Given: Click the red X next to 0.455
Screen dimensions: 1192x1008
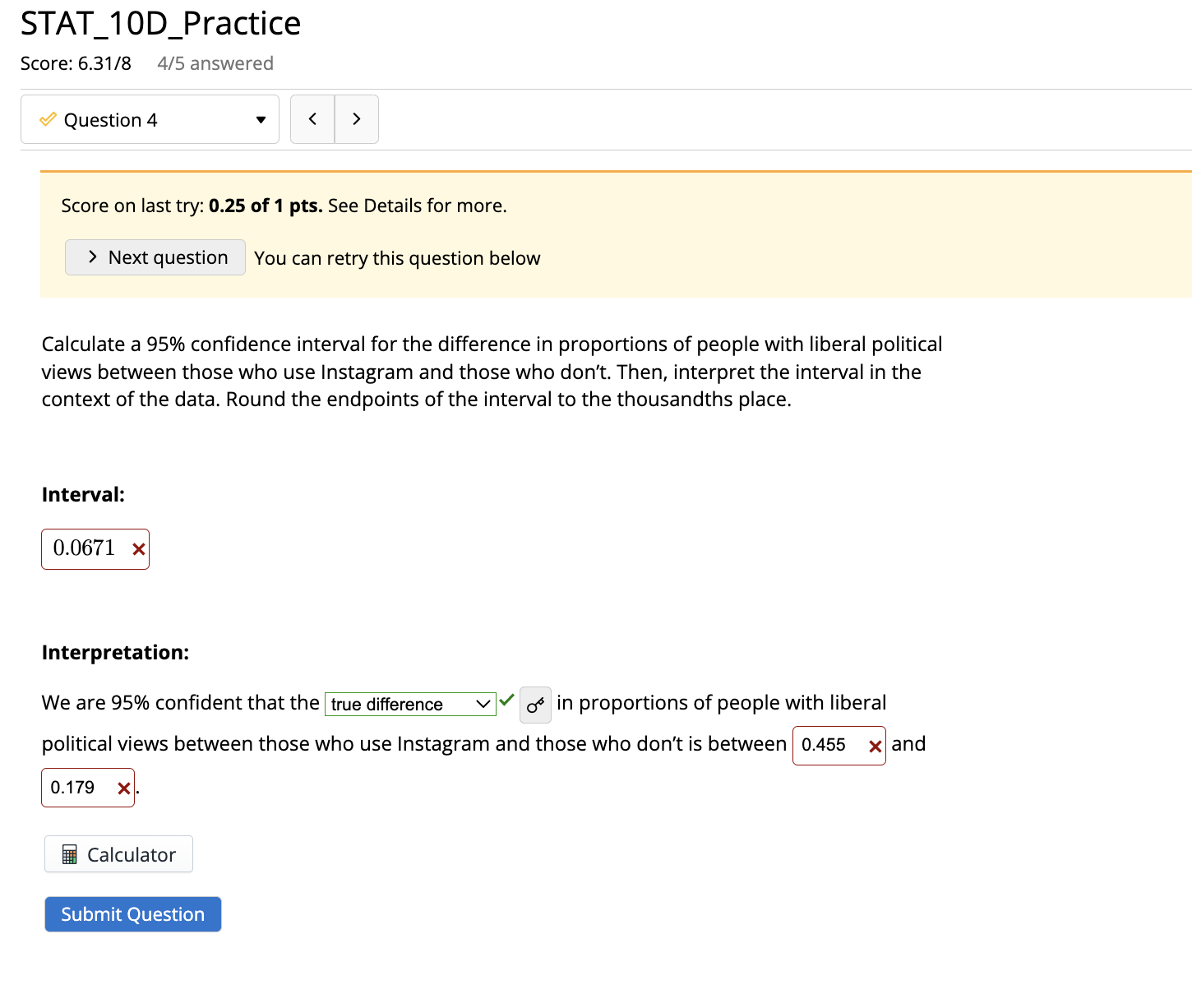Looking at the screenshot, I should [x=875, y=746].
